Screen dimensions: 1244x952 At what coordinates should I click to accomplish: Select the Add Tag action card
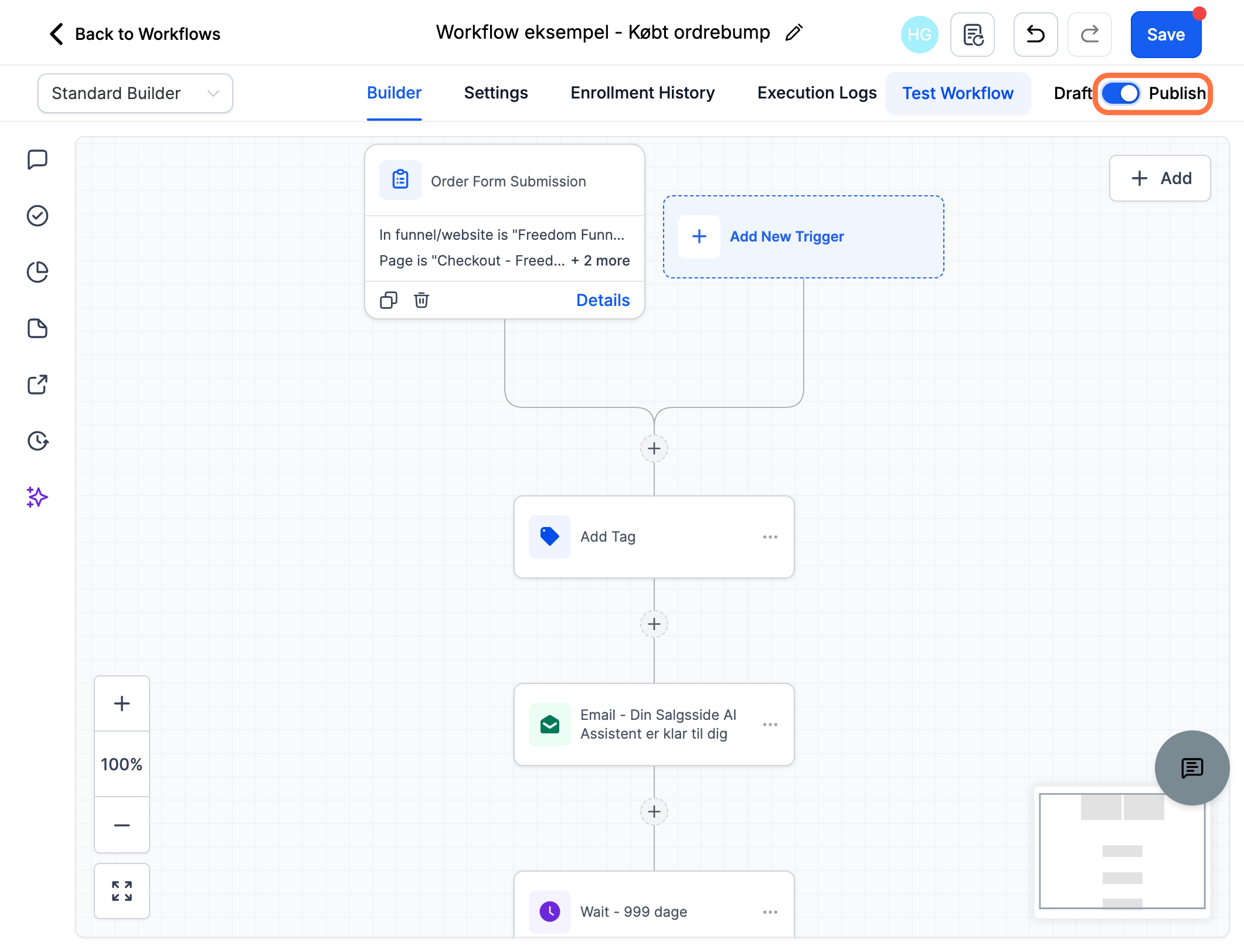(x=654, y=537)
